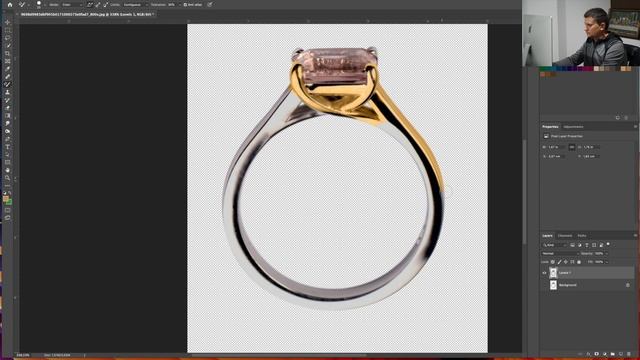This screenshot has width=640, height=360.
Task: Select the Gradient tool
Action: pos(7,116)
